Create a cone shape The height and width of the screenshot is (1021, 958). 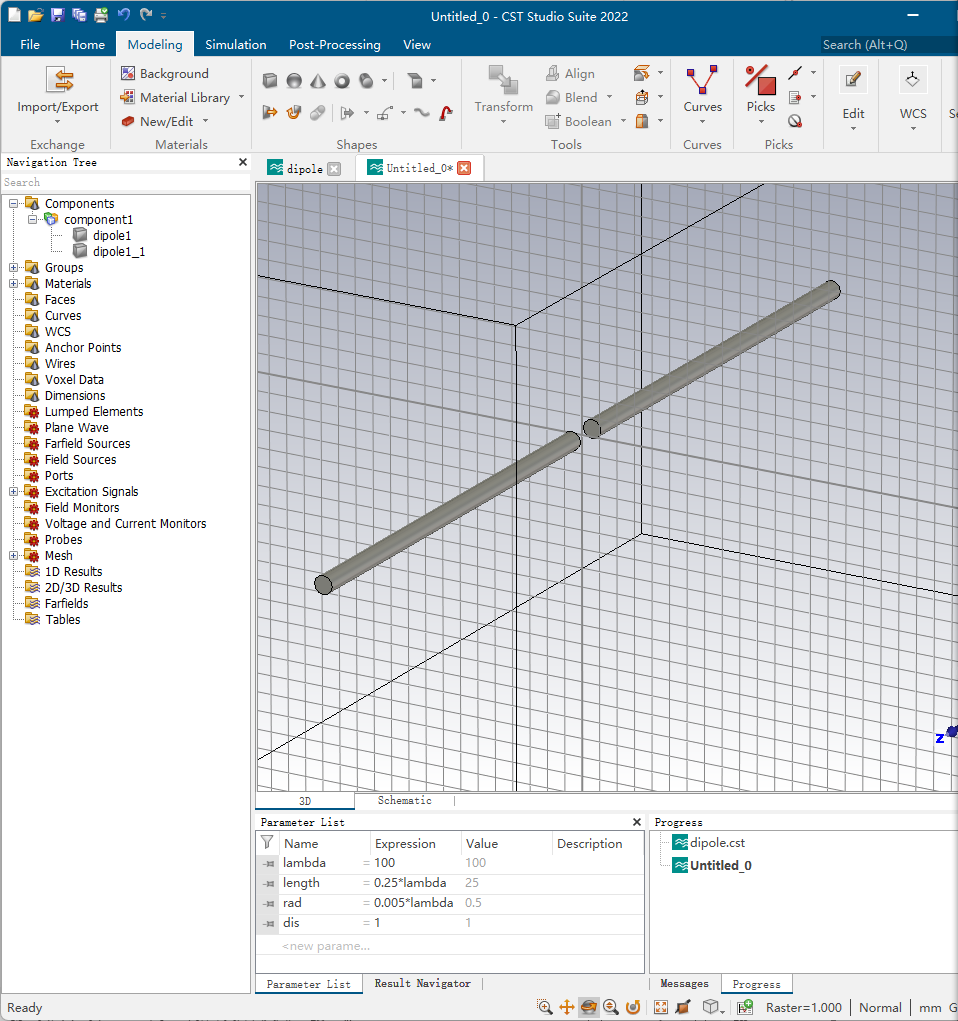pos(318,81)
